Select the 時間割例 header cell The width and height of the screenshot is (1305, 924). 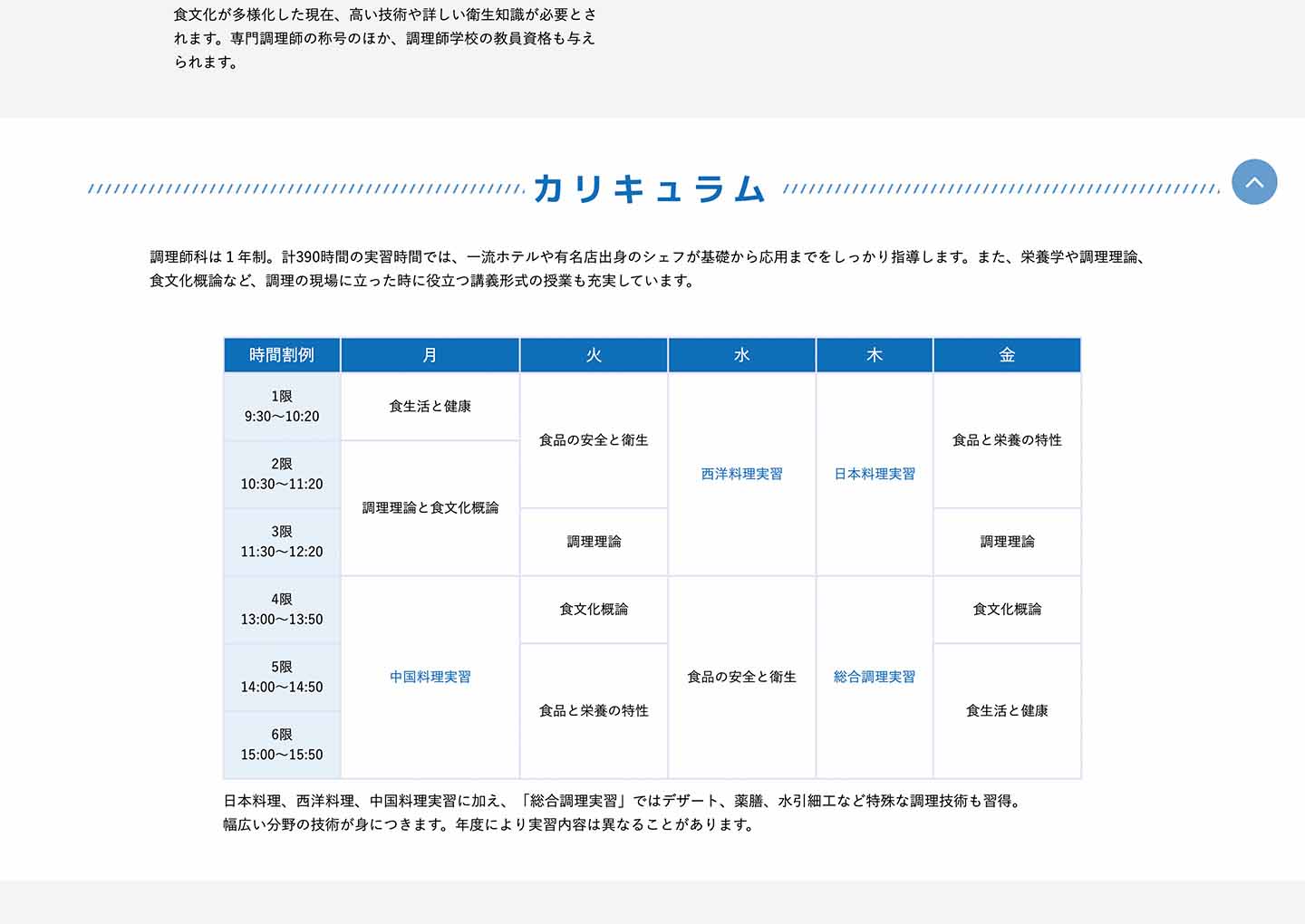point(282,355)
